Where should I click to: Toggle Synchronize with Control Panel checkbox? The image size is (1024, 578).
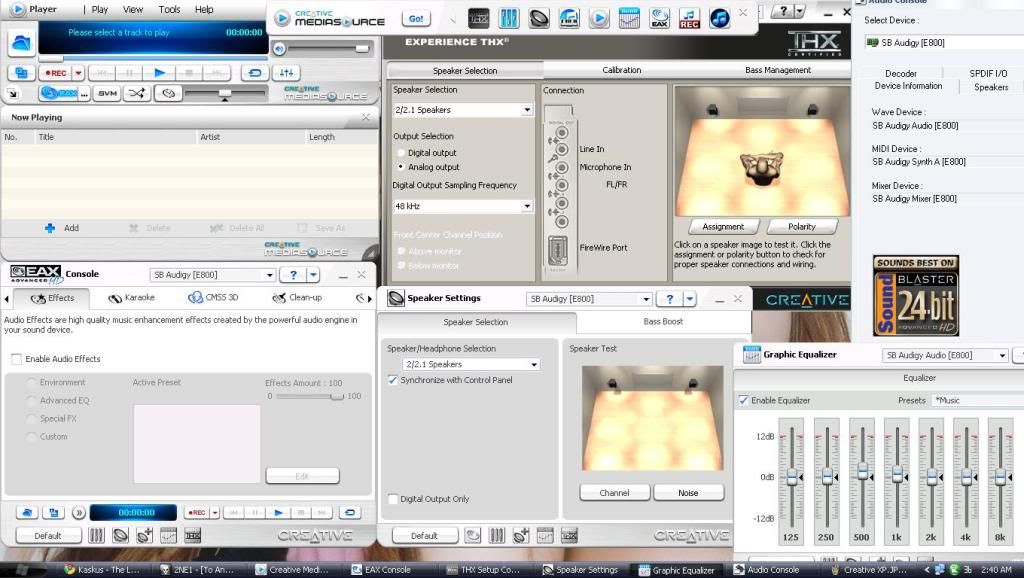[x=392, y=380]
